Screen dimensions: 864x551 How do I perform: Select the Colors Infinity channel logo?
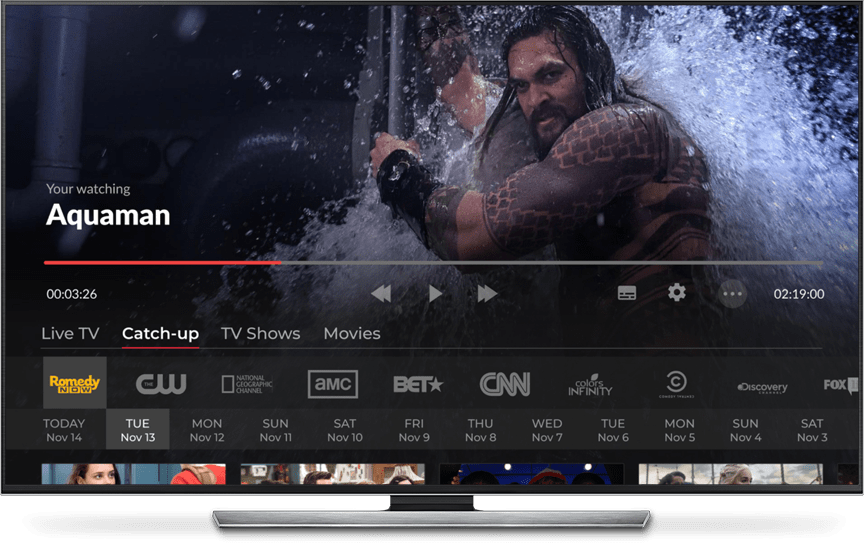pyautogui.click(x=590, y=385)
